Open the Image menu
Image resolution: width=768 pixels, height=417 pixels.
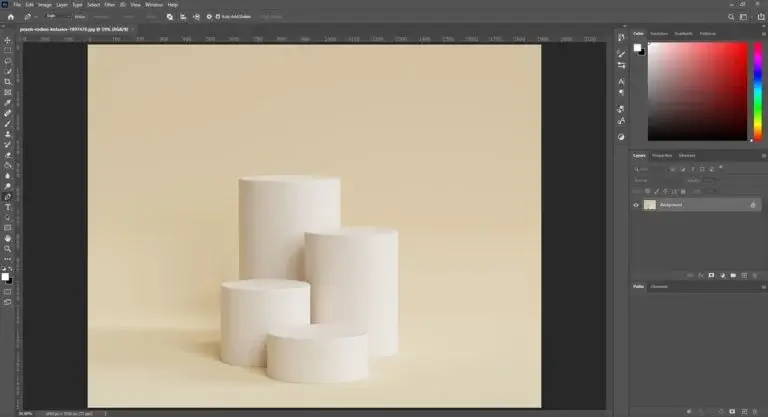[x=45, y=5]
